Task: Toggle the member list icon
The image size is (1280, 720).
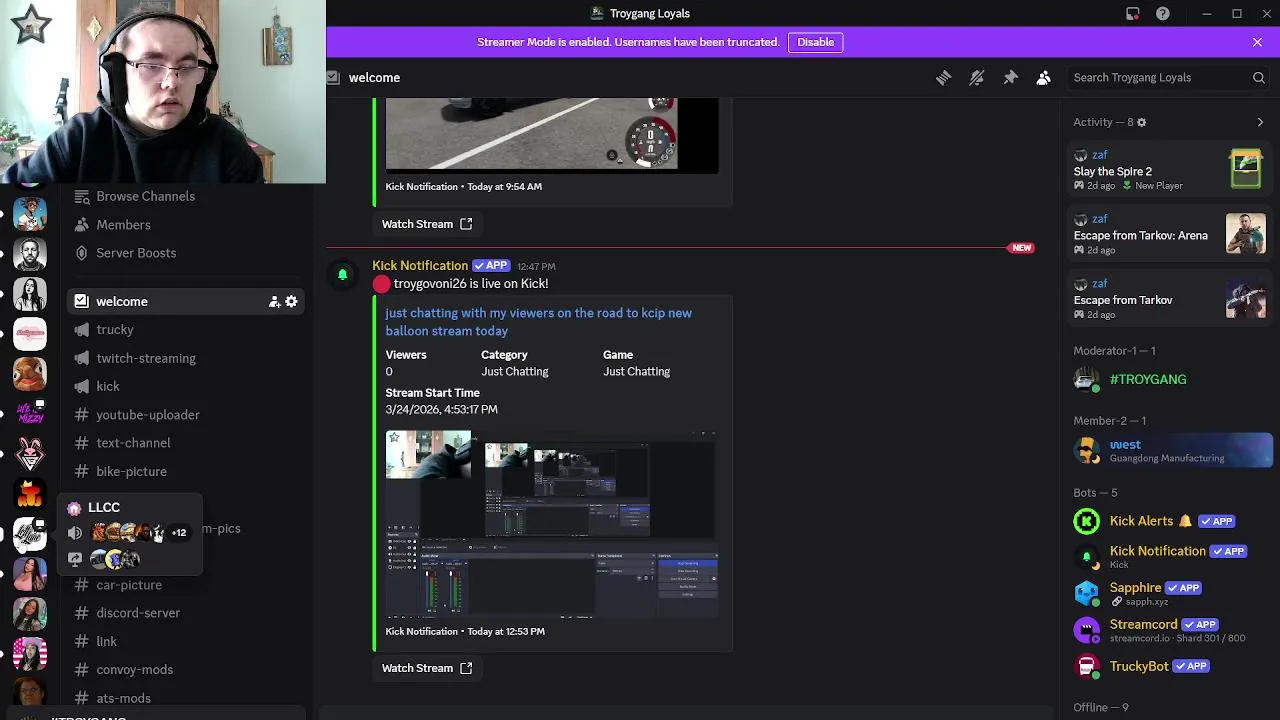Action: coord(1043,77)
